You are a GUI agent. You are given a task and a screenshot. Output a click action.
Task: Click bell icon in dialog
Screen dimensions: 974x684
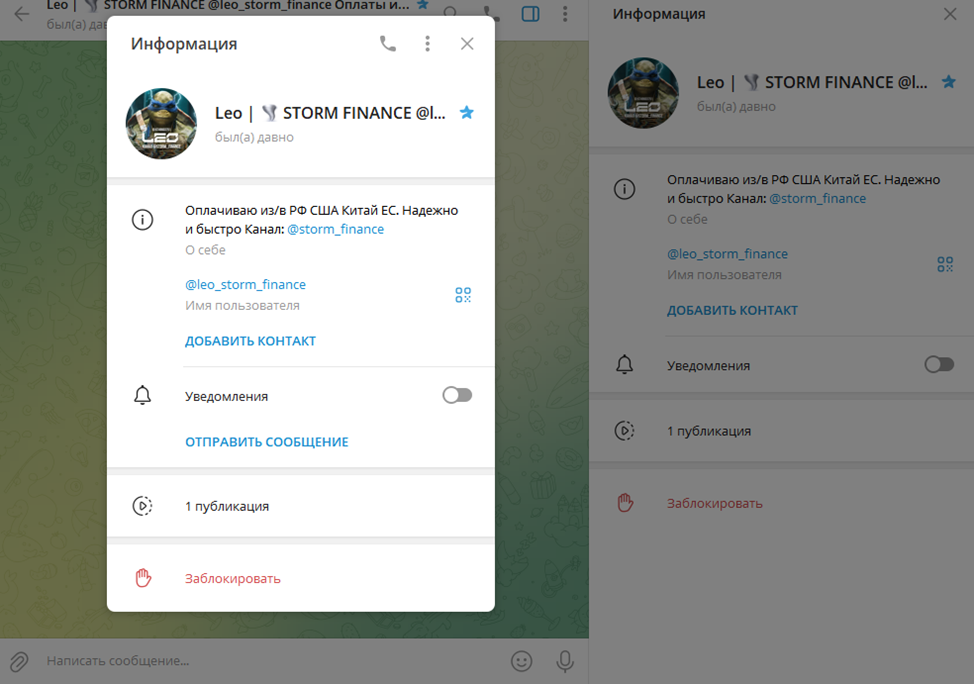click(143, 395)
